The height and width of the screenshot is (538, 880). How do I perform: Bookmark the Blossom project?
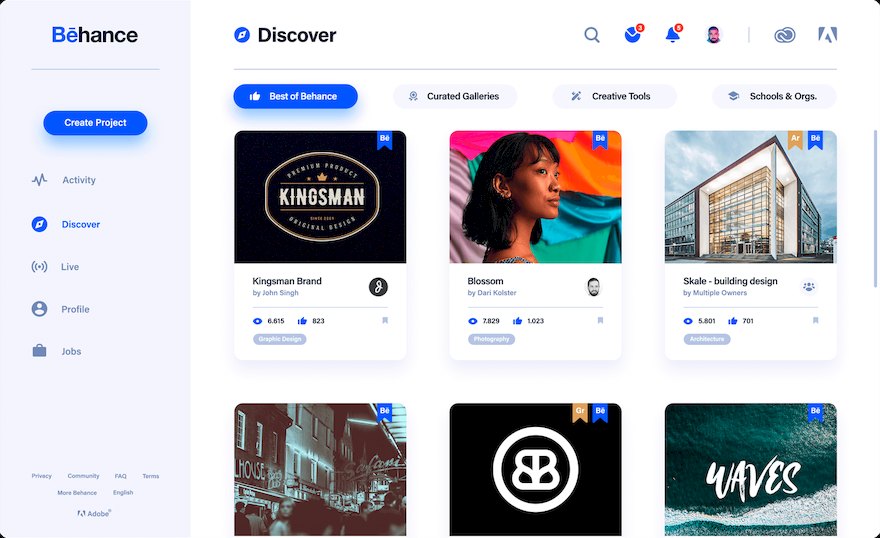[600, 320]
